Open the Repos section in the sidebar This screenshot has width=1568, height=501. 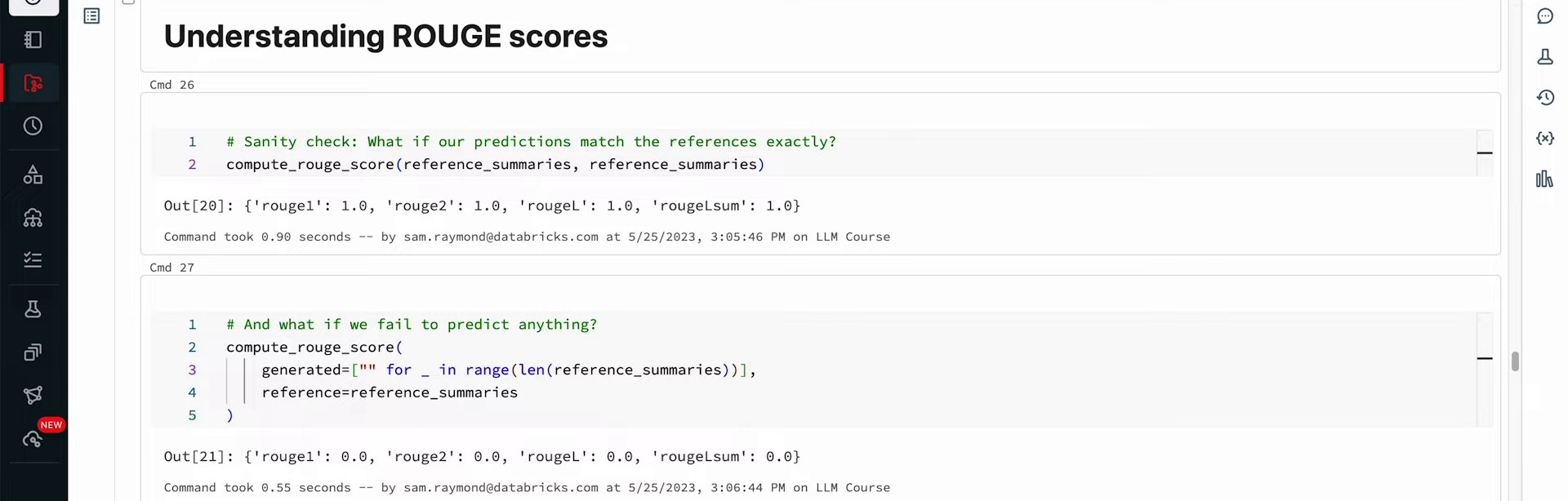[33, 83]
